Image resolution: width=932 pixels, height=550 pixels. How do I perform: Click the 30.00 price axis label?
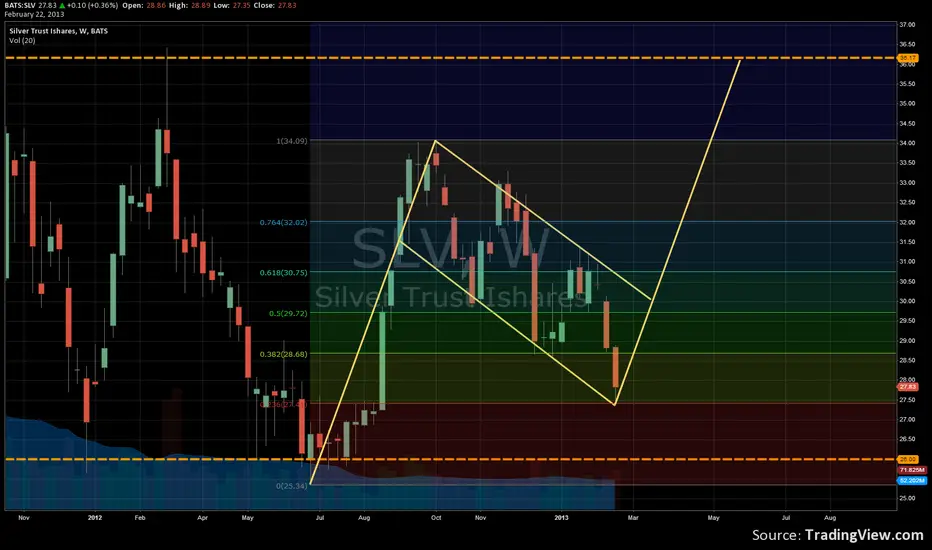tap(907, 301)
